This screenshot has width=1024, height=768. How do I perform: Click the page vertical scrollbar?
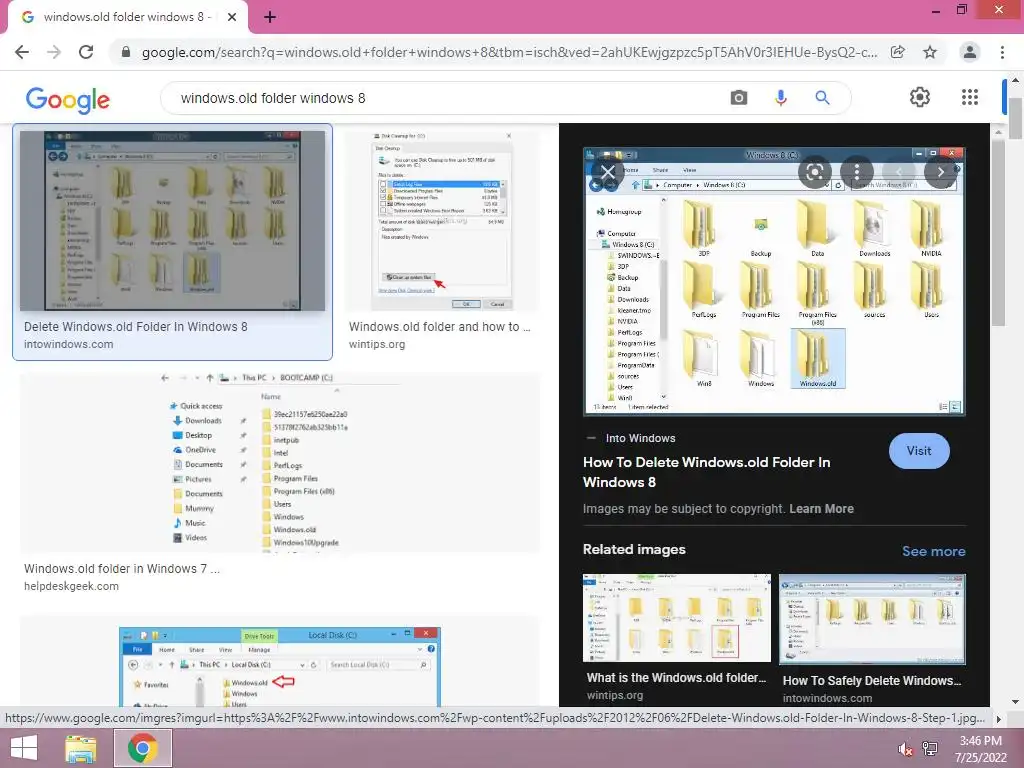(x=1016, y=118)
